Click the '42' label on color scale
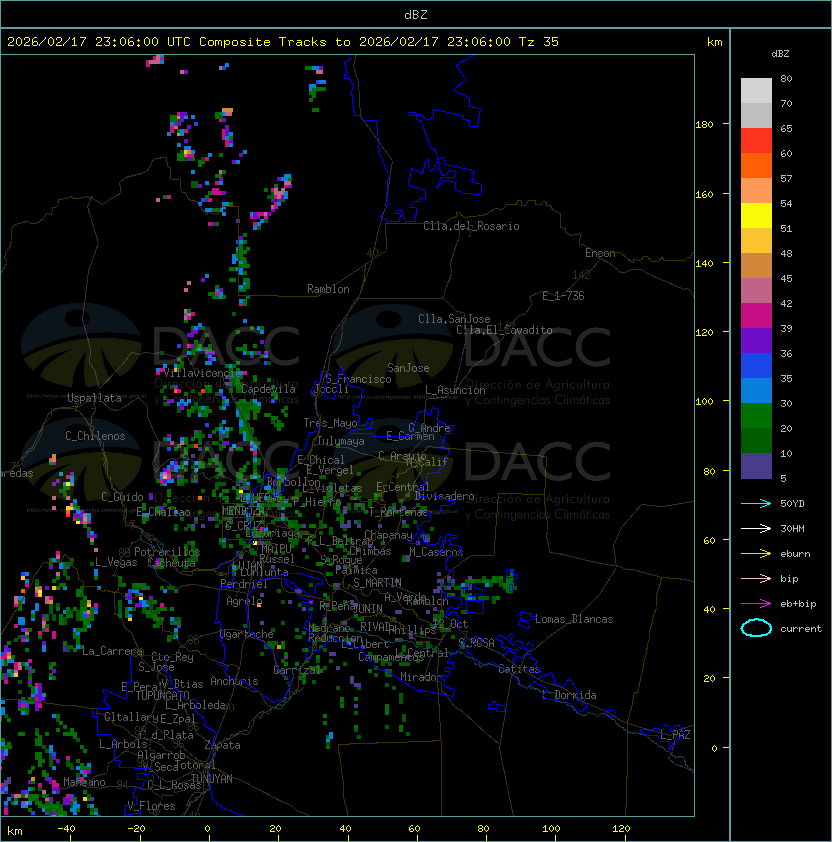 point(786,303)
